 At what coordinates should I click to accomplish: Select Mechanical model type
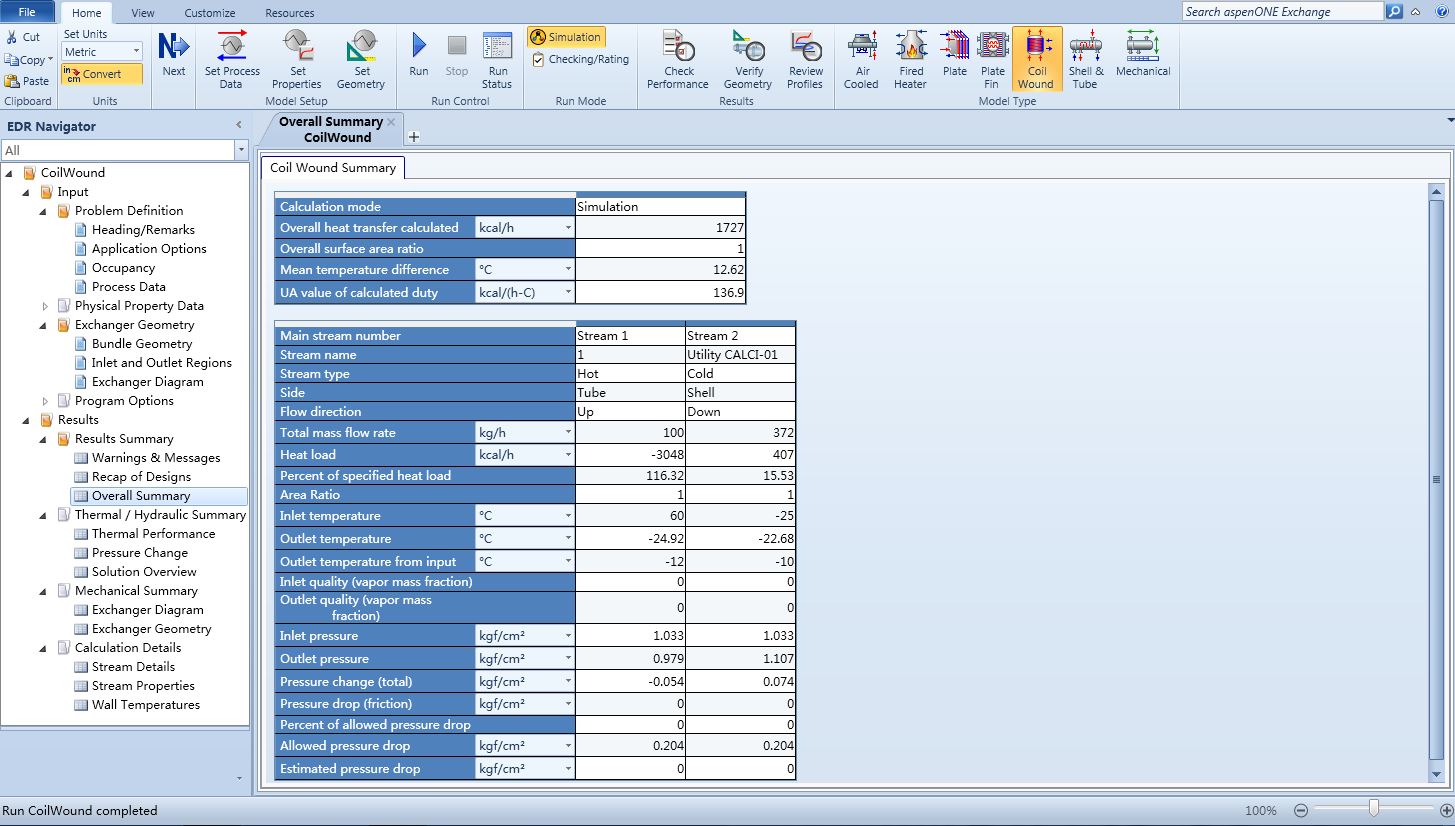coord(1143,54)
